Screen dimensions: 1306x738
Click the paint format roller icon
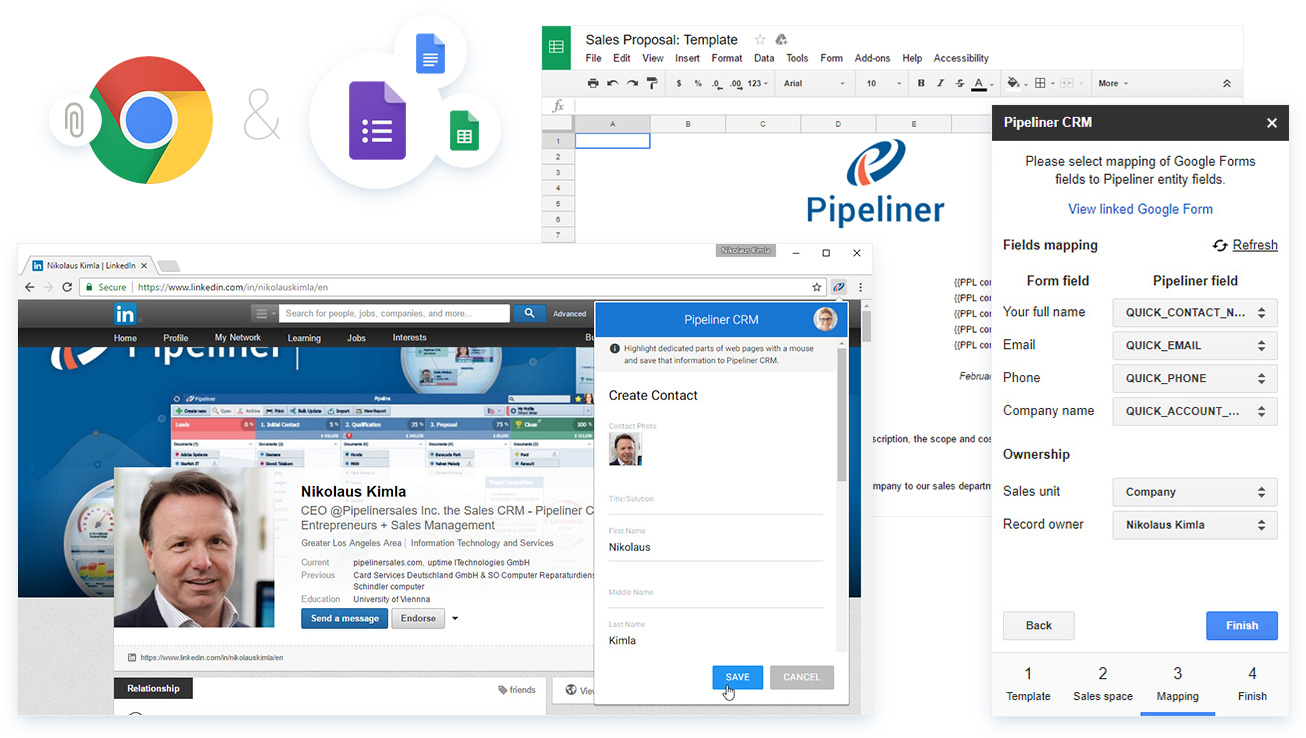pos(652,83)
